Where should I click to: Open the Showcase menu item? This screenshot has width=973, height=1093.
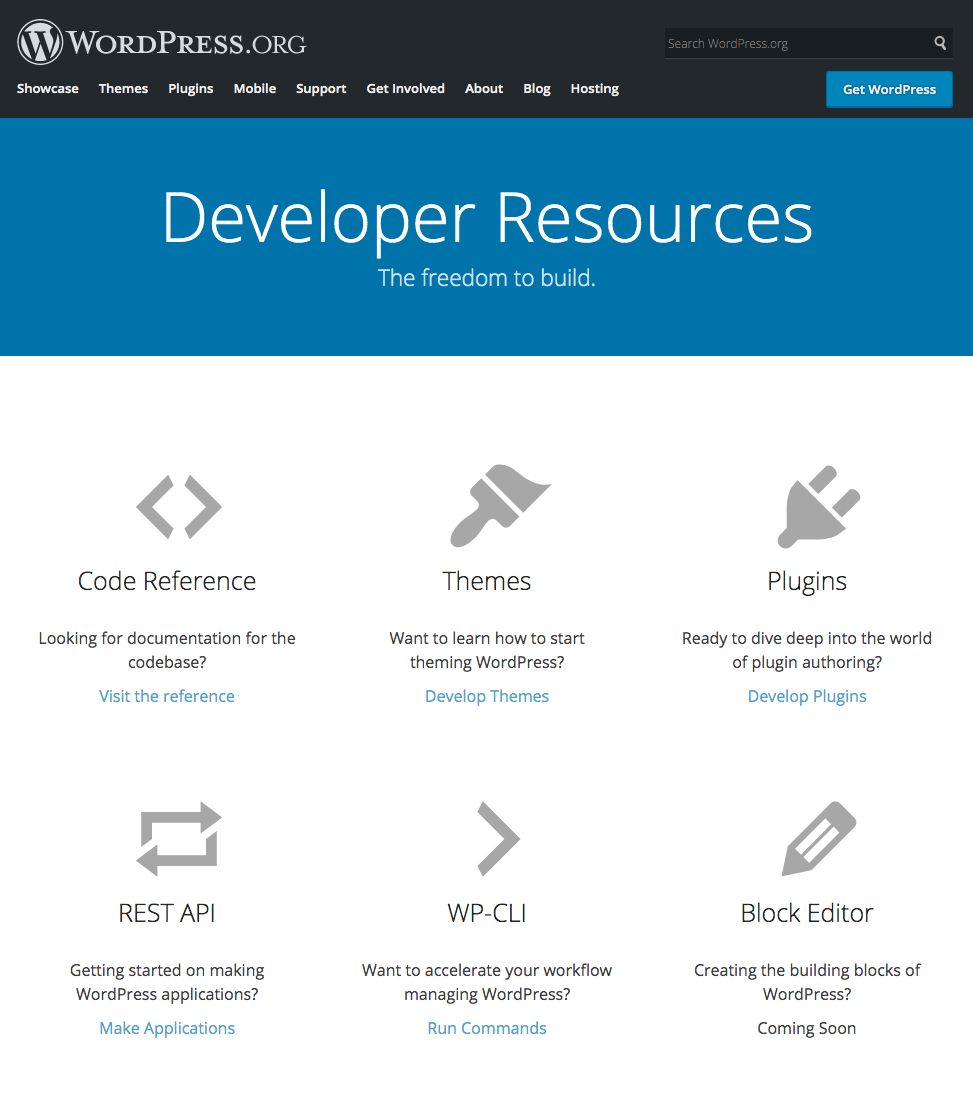point(47,89)
